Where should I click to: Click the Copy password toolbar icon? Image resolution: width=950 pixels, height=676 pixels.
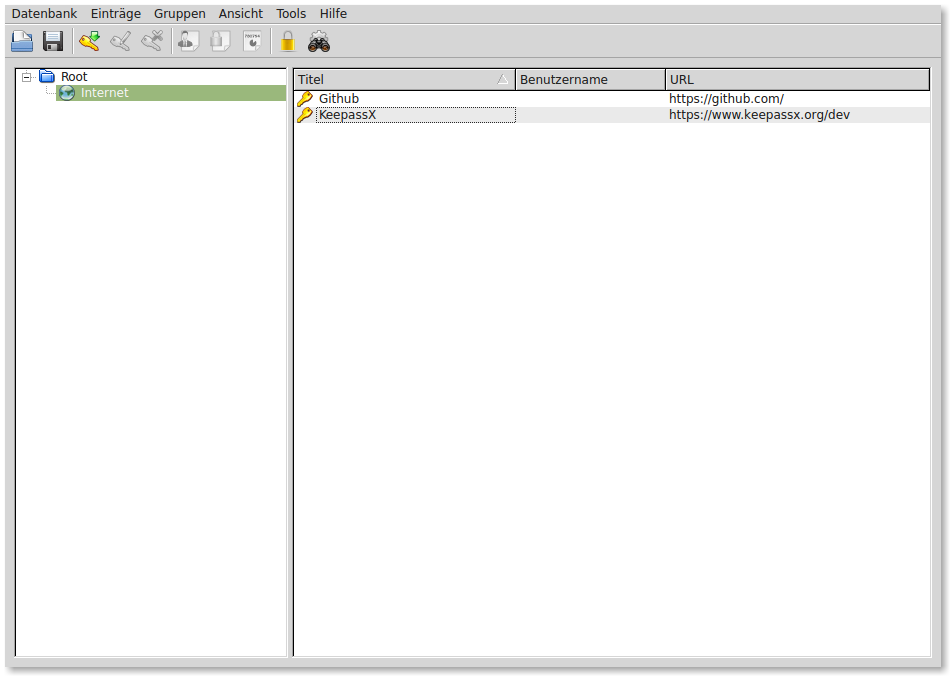click(220, 41)
